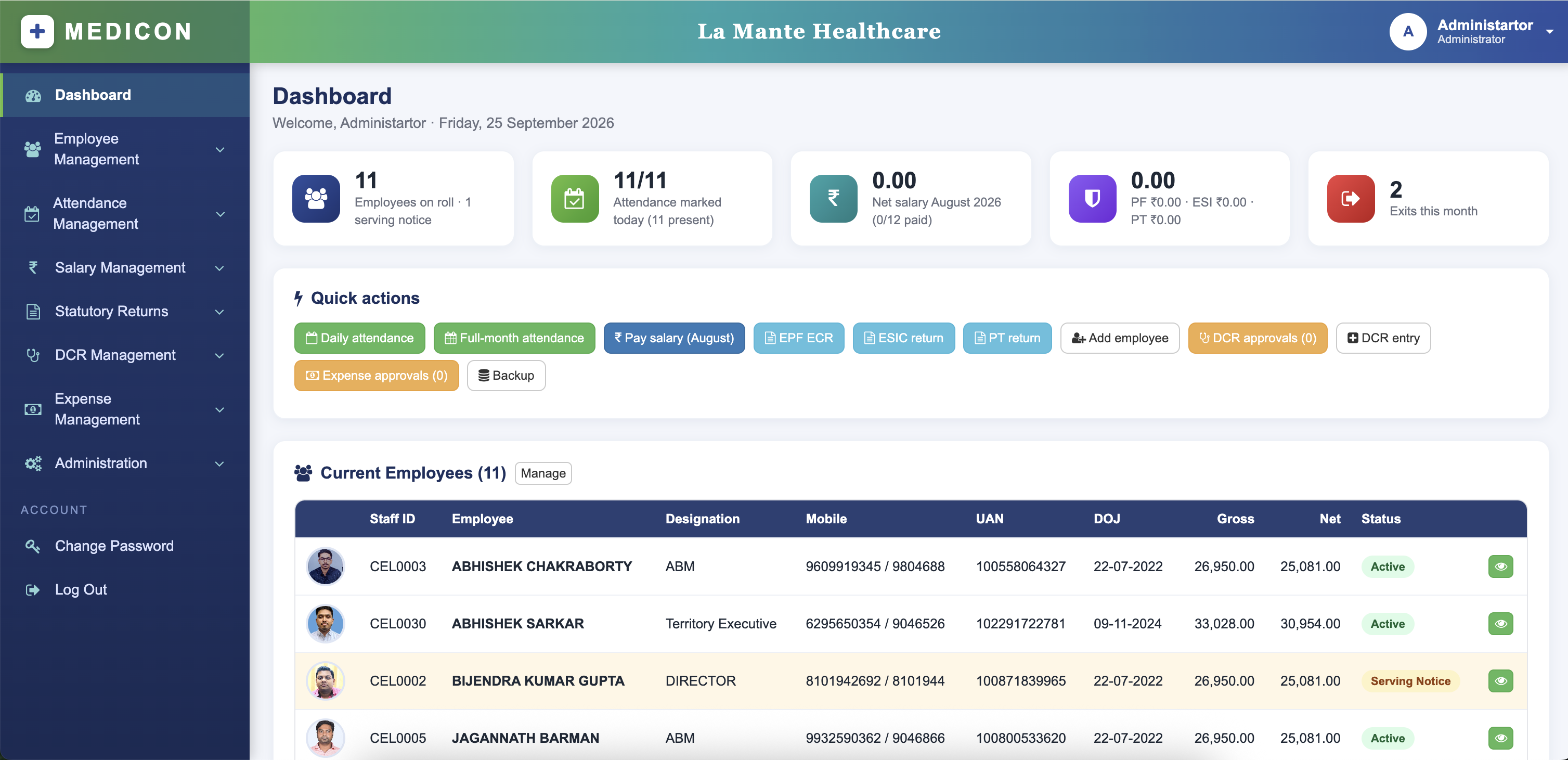Click the Attendance Management calendar icon

32,214
